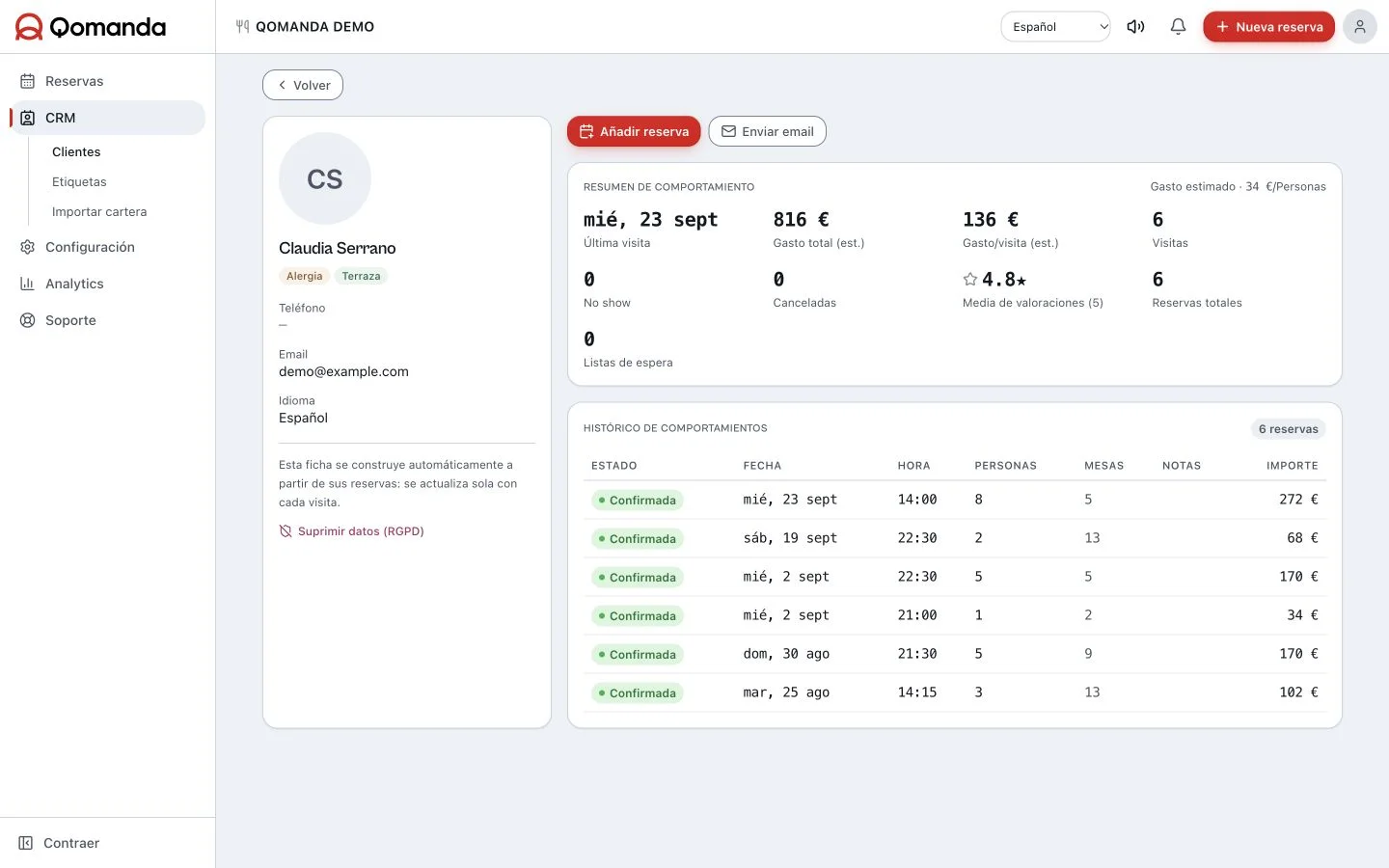Click the CRM contact icon
The height and width of the screenshot is (868, 1389).
coord(28,118)
